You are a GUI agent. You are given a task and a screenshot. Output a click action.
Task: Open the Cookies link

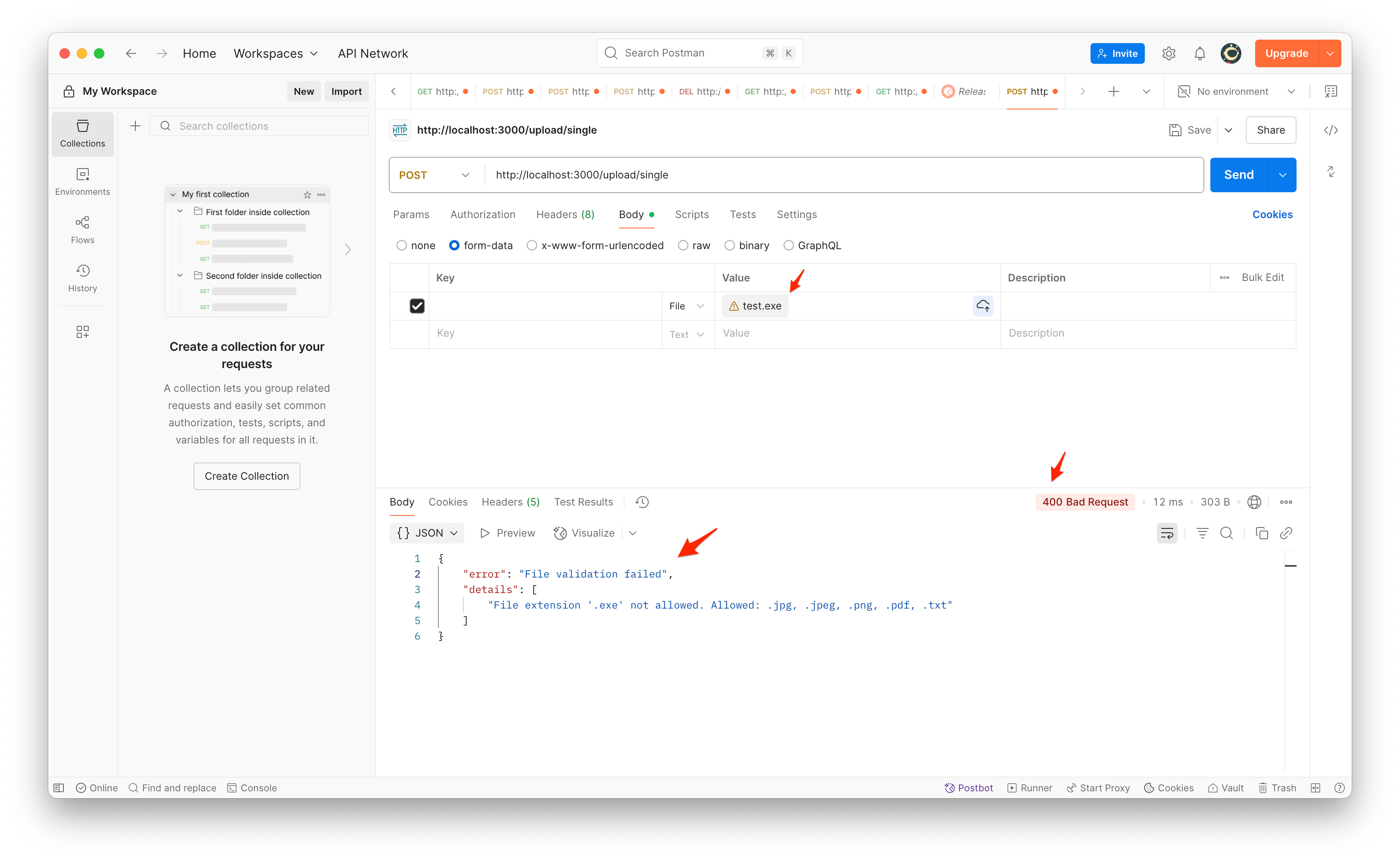click(1272, 214)
